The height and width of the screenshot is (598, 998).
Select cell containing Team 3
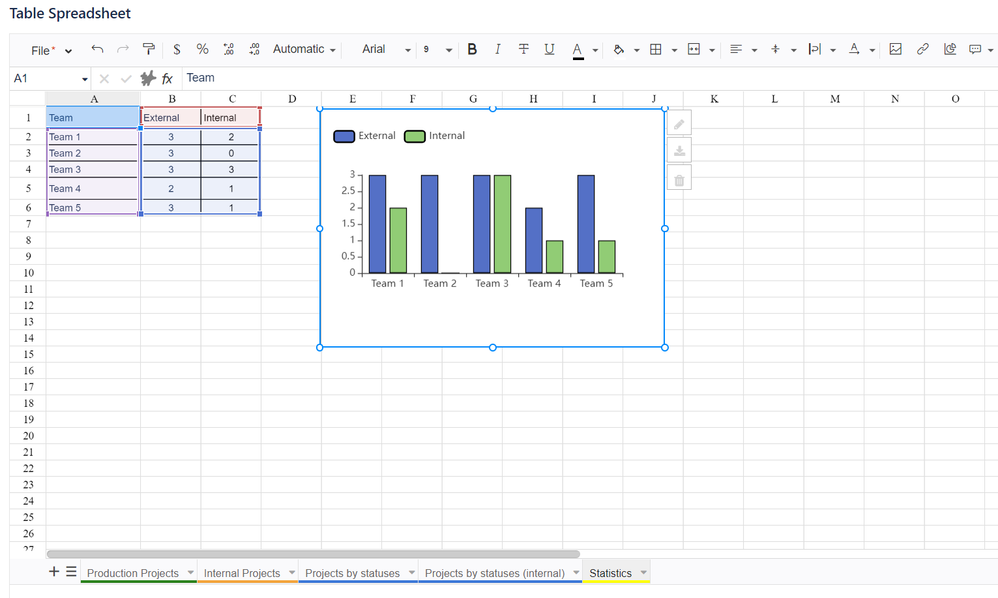coord(93,170)
